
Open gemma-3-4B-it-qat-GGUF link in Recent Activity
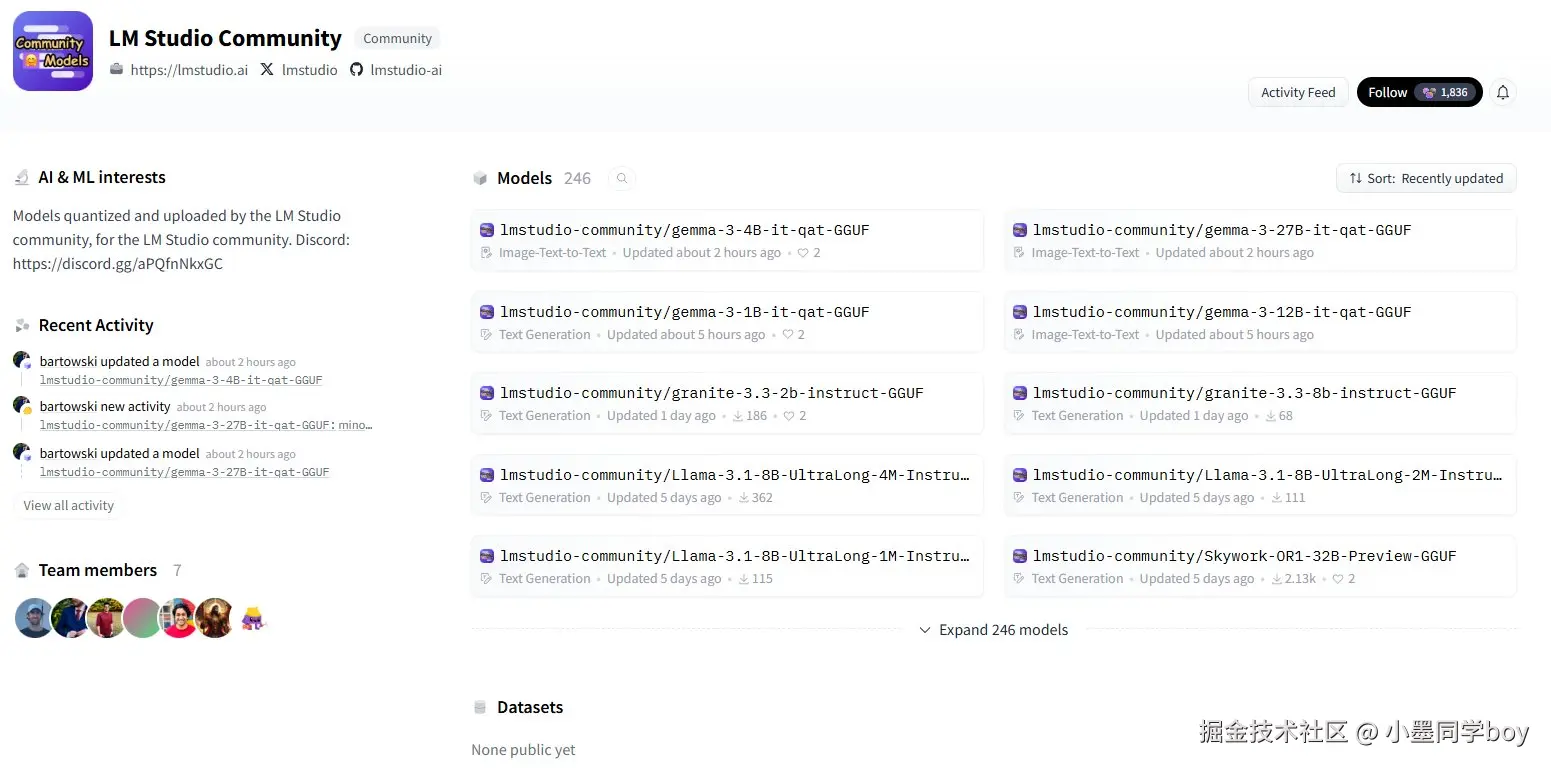[x=181, y=380]
